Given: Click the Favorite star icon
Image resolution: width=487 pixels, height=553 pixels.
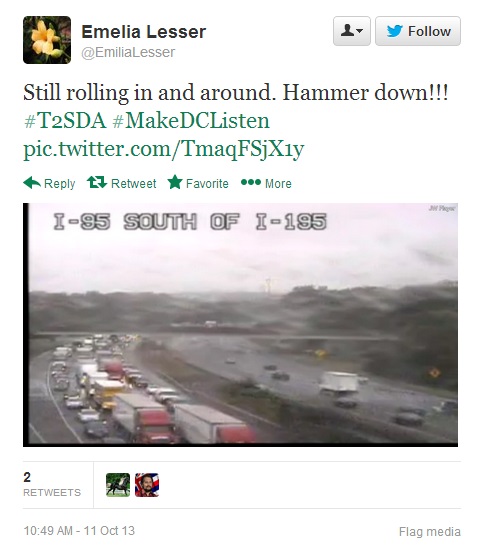Looking at the screenshot, I should [x=175, y=182].
